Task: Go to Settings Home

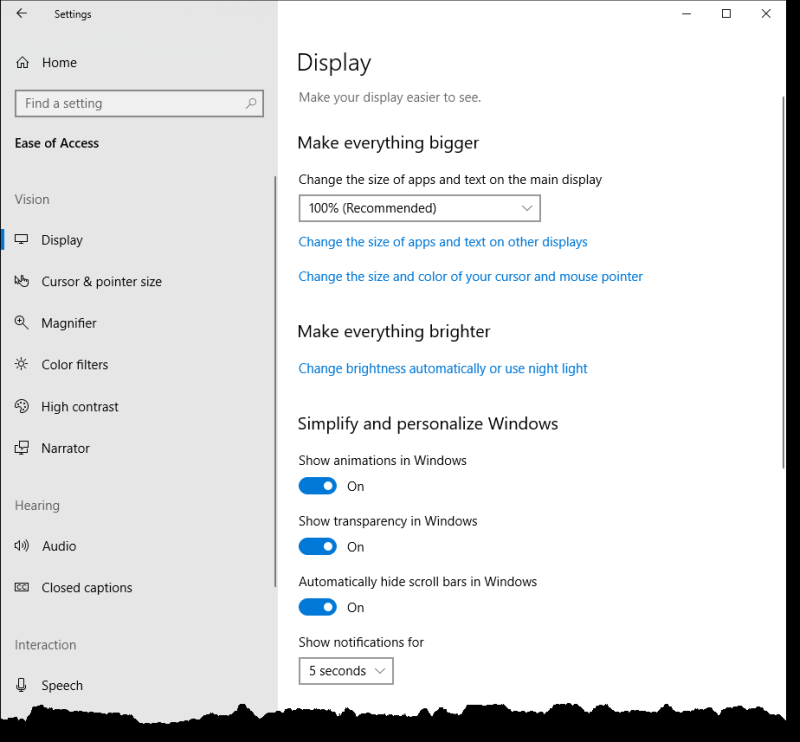Action: (138, 63)
